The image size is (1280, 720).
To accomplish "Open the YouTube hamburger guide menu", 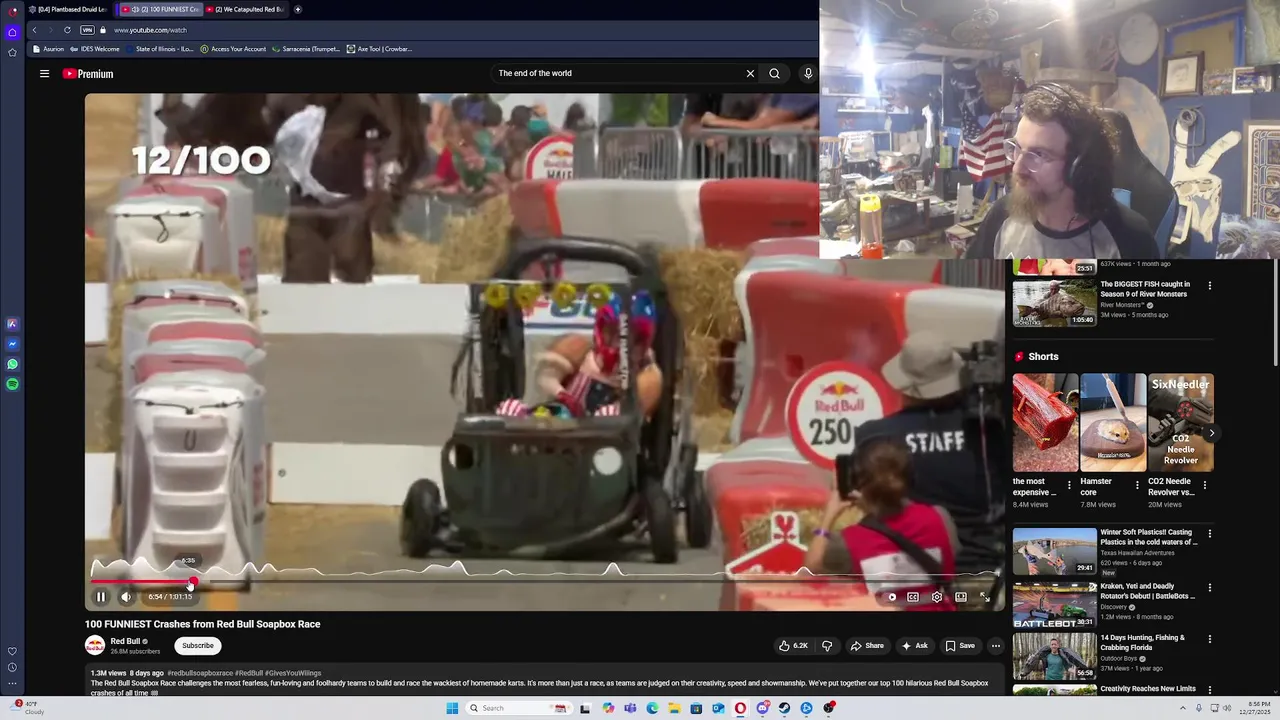I will [44, 73].
